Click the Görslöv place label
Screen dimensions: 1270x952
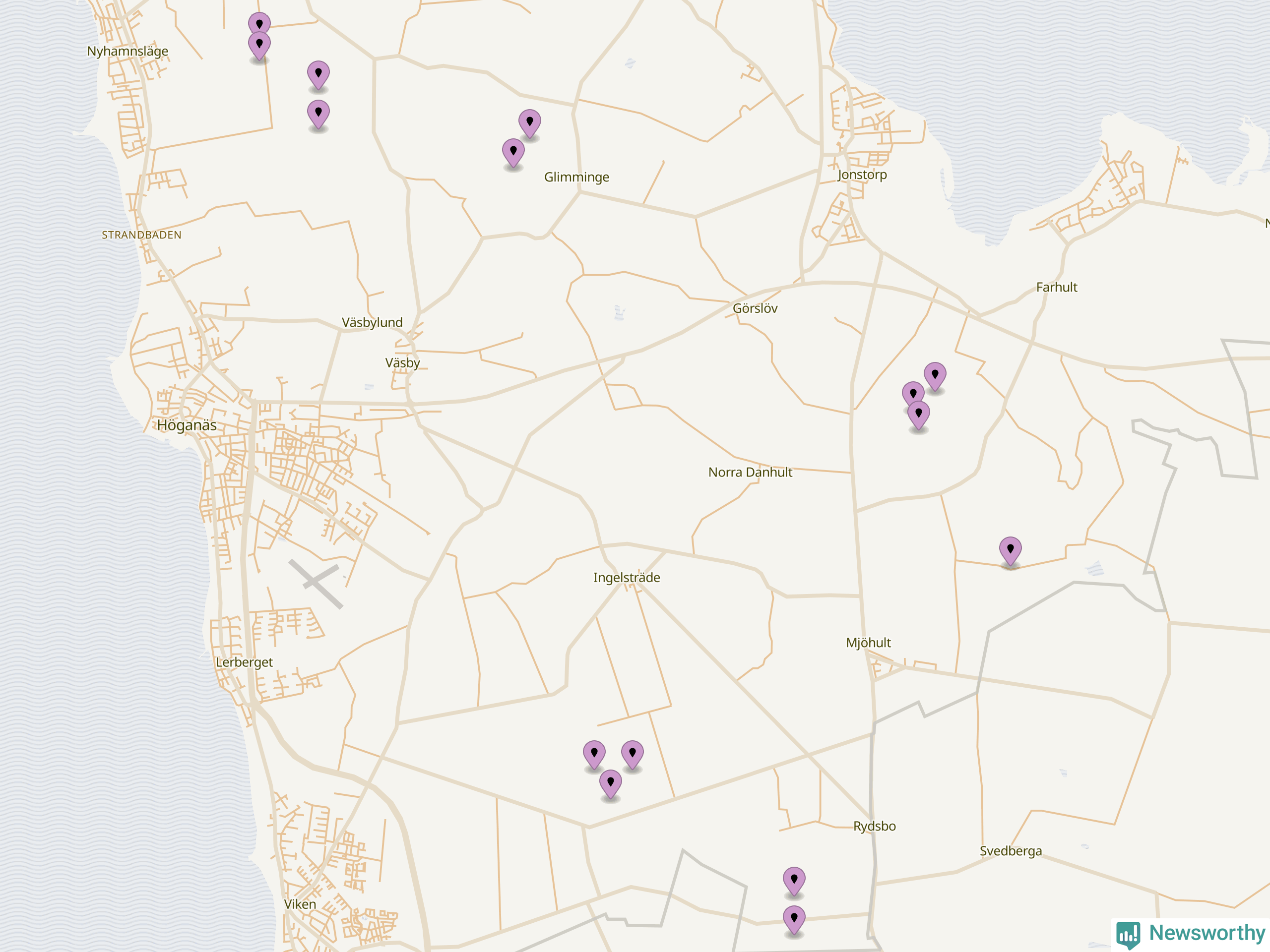coord(755,308)
